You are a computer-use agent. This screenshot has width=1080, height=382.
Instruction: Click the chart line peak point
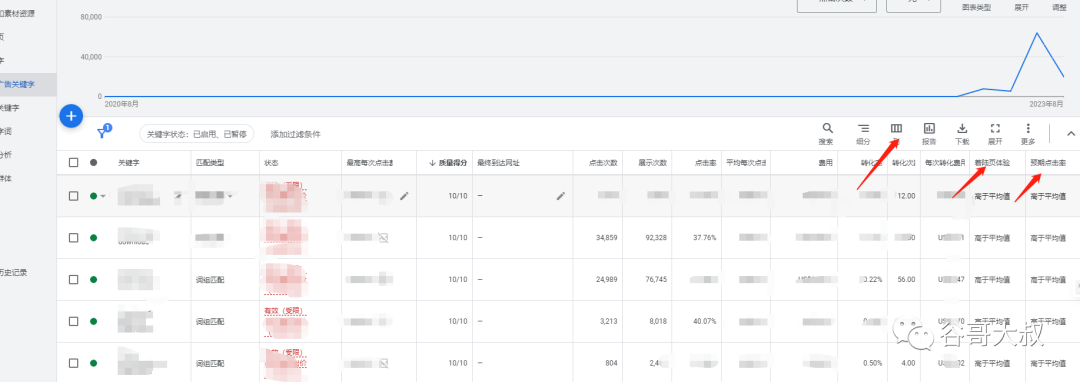1036,33
